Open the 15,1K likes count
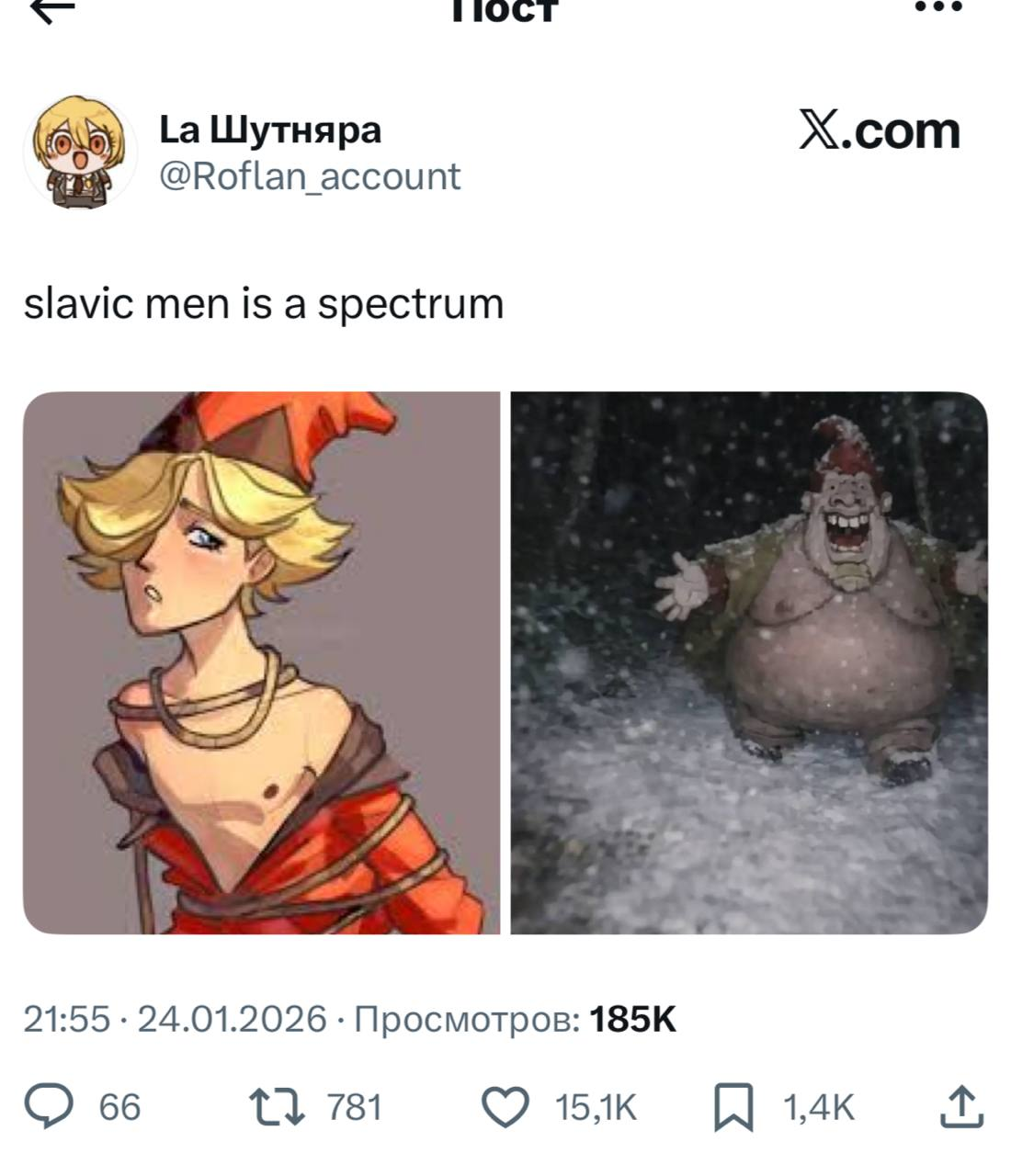 [x=596, y=1107]
